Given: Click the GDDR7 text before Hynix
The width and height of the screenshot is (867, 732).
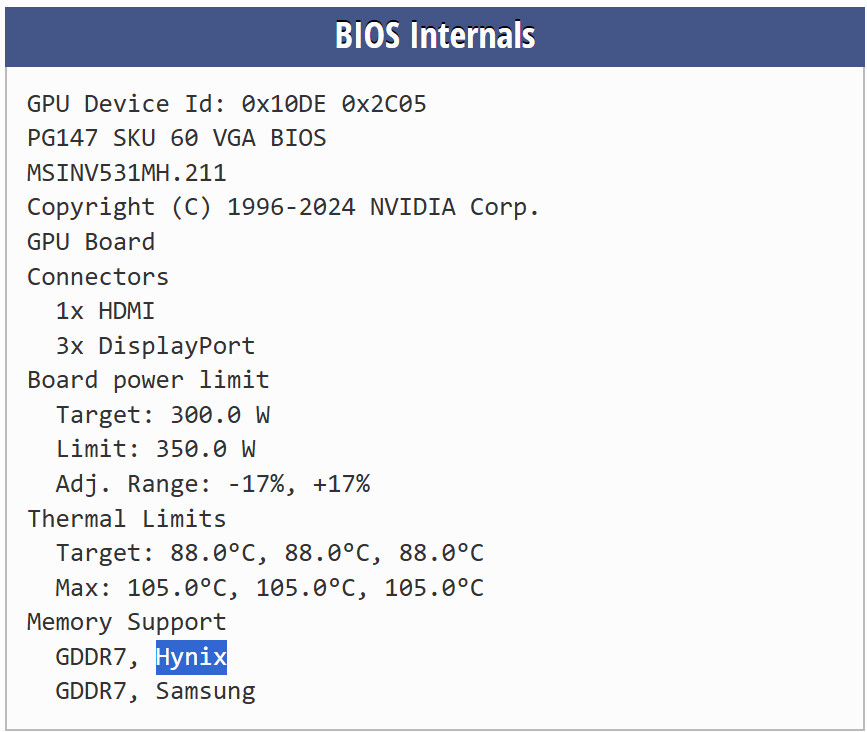Looking at the screenshot, I should click(x=91, y=657).
